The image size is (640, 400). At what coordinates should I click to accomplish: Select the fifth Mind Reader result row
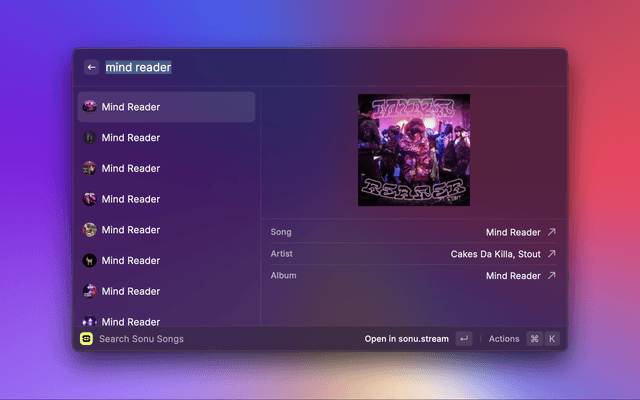click(x=166, y=230)
